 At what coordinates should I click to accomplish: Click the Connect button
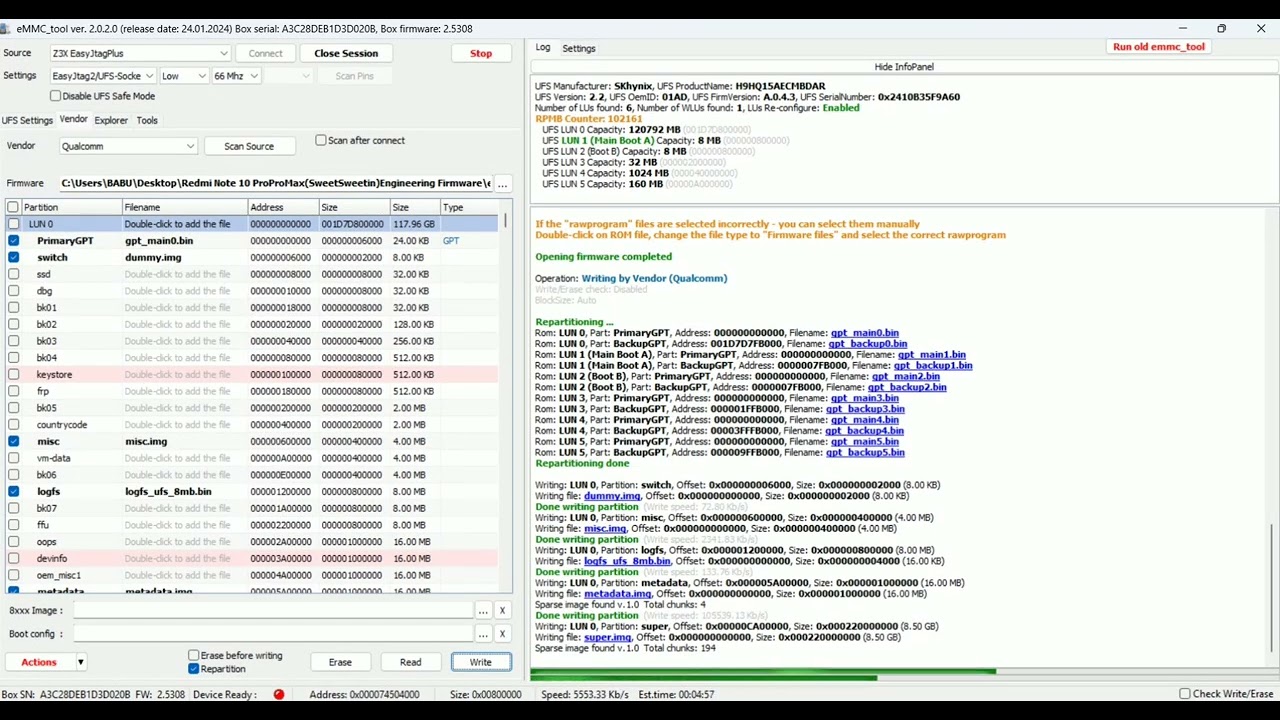tap(265, 53)
